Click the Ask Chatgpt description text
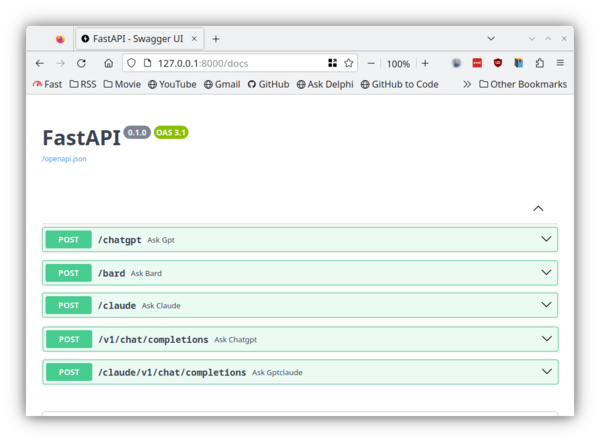Screen dimensions: 600x442 tap(235, 339)
